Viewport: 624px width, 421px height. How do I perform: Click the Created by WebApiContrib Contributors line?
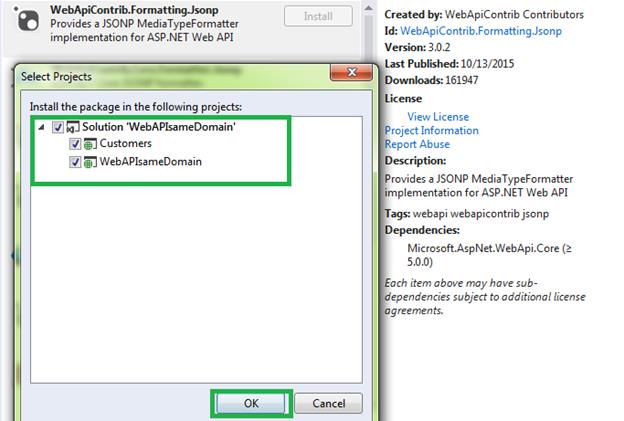[484, 15]
